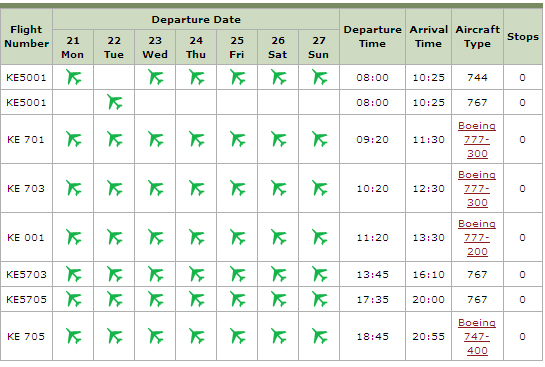The width and height of the screenshot is (545, 367).
Task: Pick KE5705 plane icon on 26 Sat
Action: coord(279,299)
